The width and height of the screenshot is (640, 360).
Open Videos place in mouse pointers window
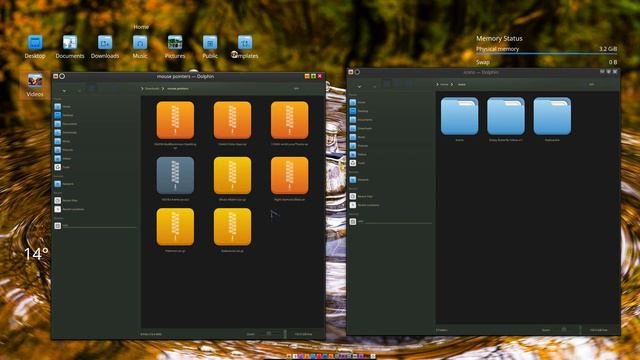pos(63,158)
